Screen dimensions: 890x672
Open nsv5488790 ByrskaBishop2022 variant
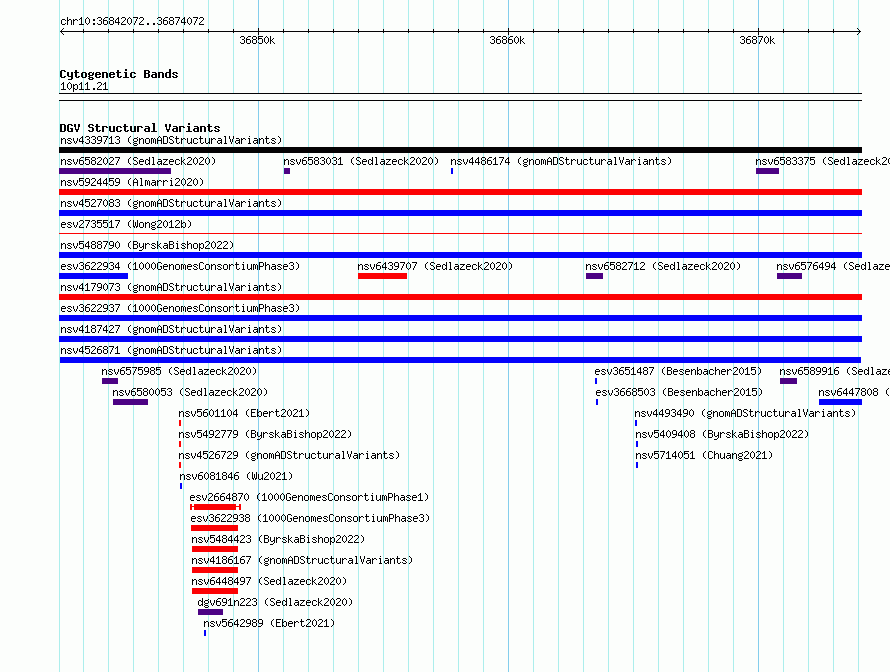point(147,245)
